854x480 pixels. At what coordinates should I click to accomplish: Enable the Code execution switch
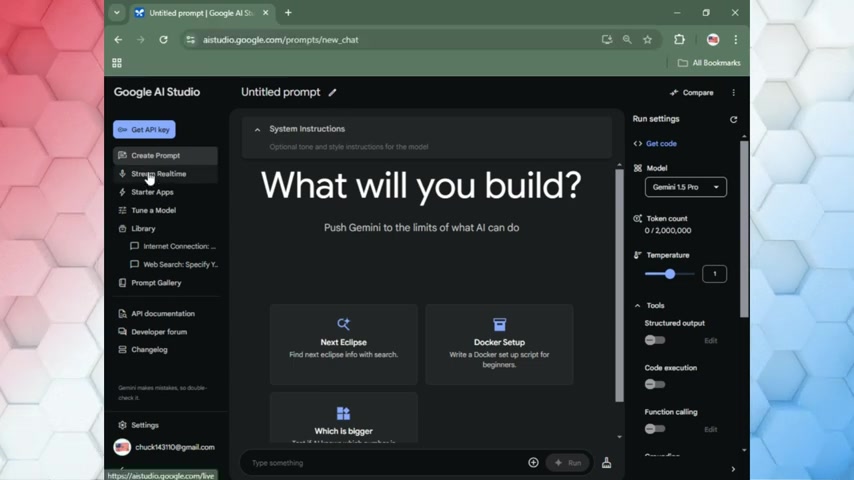[655, 385]
